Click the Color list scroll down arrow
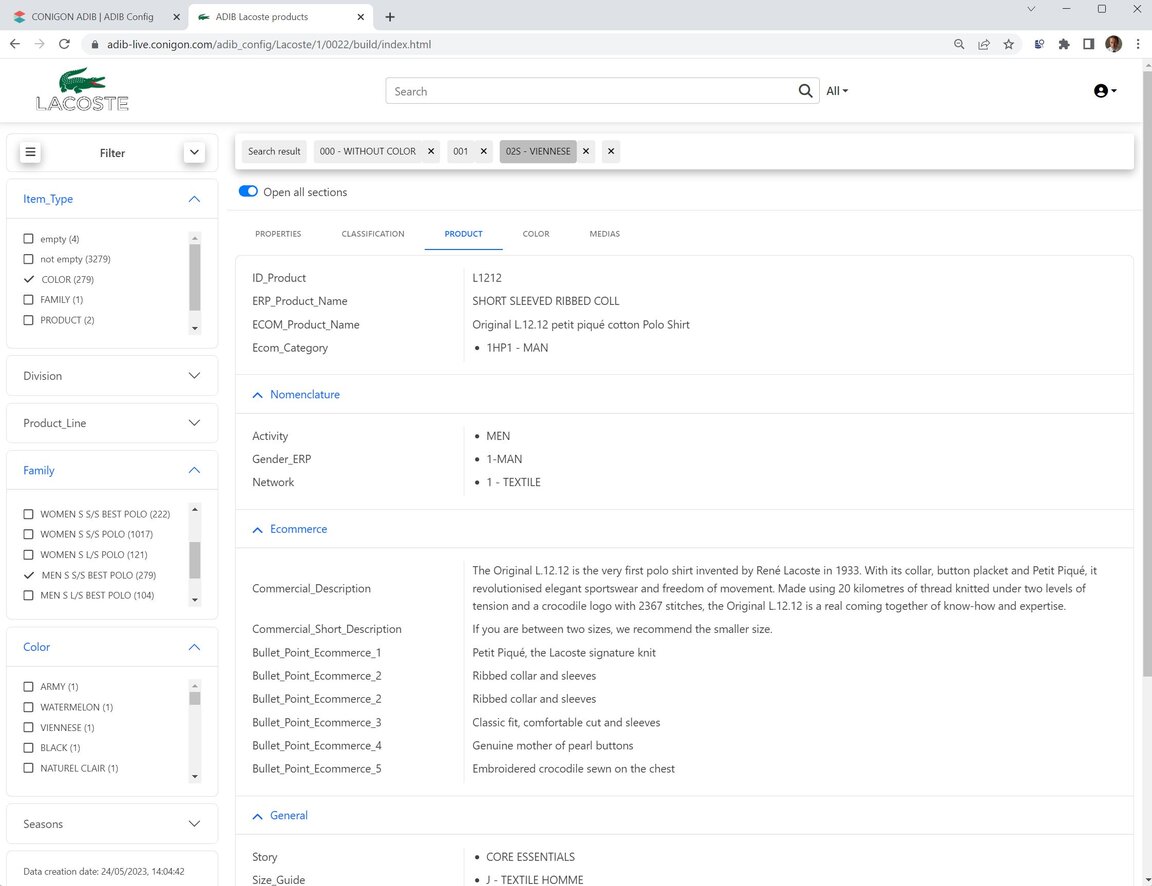1152x886 pixels. [195, 777]
